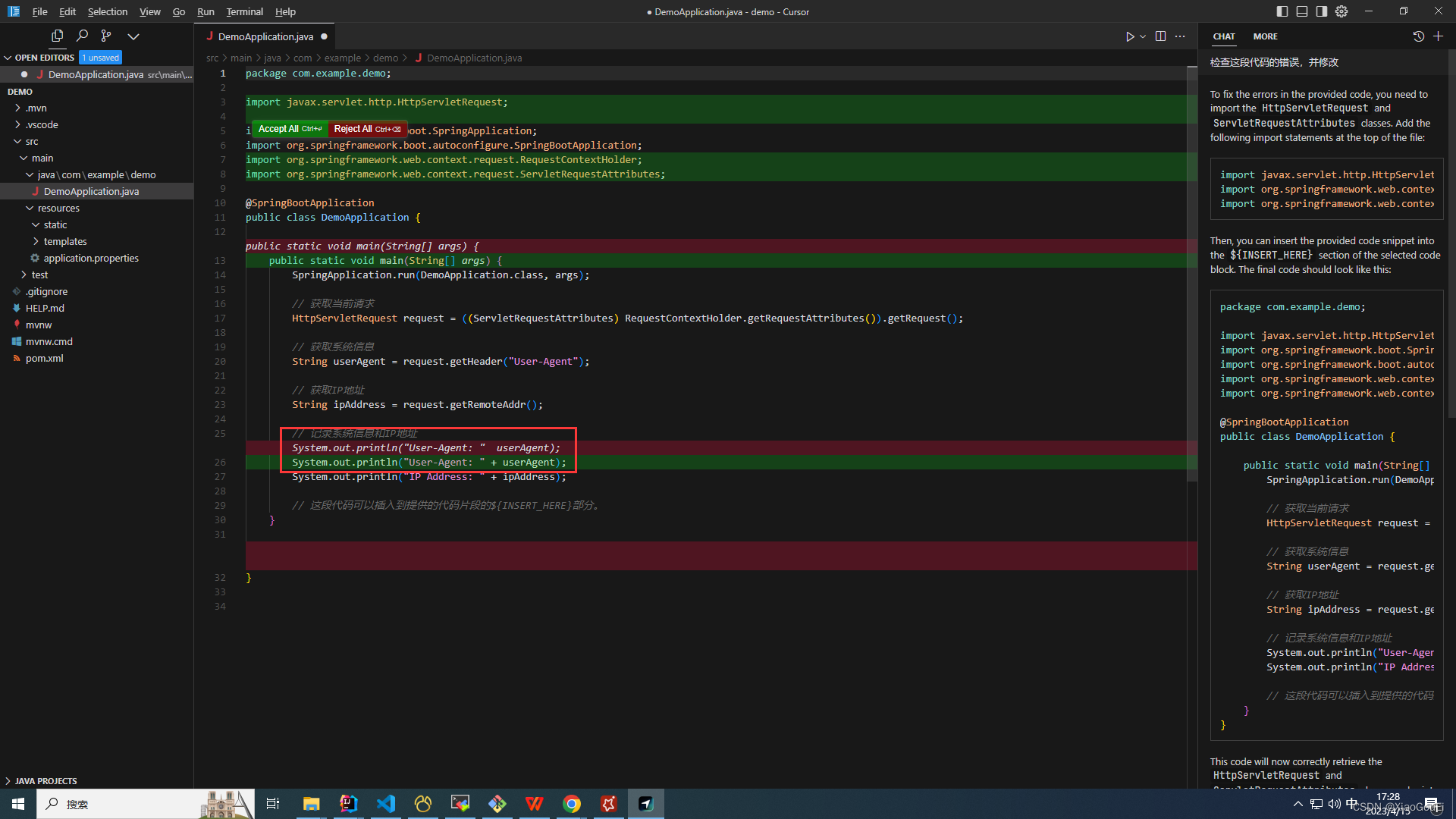Toggle the secondary sidebar layout icon
The height and width of the screenshot is (819, 1456).
click(1322, 11)
